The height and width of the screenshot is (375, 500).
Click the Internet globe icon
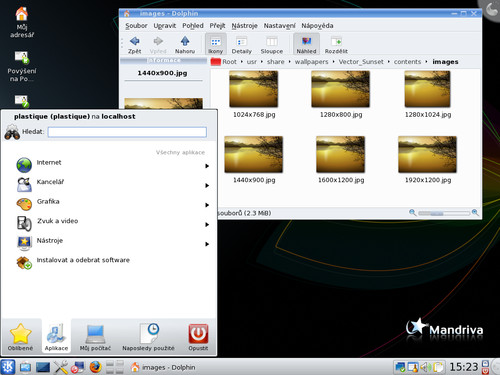(24, 165)
